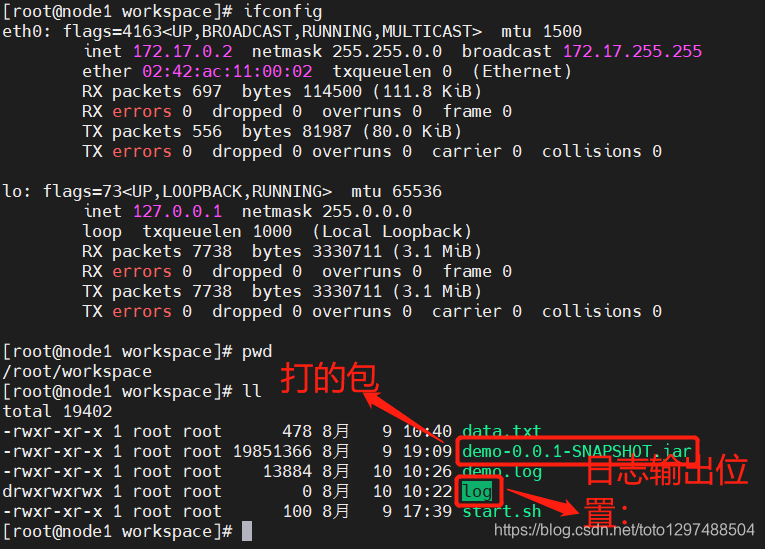Click the file size 100 of start.sh
This screenshot has width=765, height=549.
(297, 511)
